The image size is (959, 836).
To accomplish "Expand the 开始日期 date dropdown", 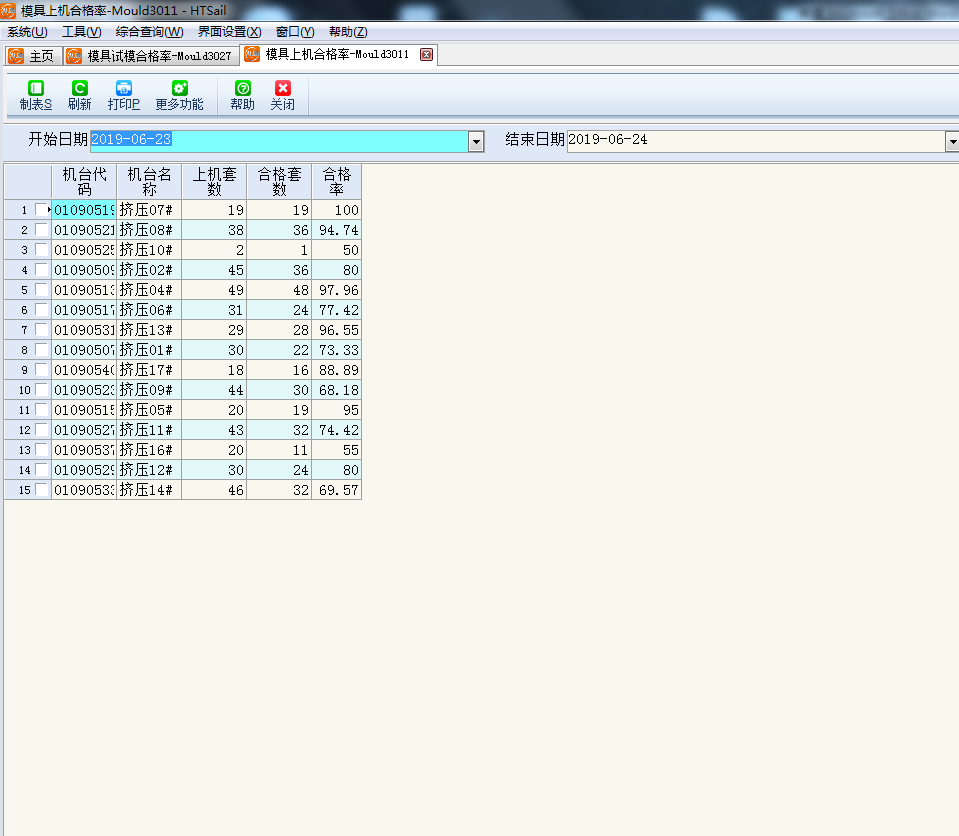I will 476,142.
